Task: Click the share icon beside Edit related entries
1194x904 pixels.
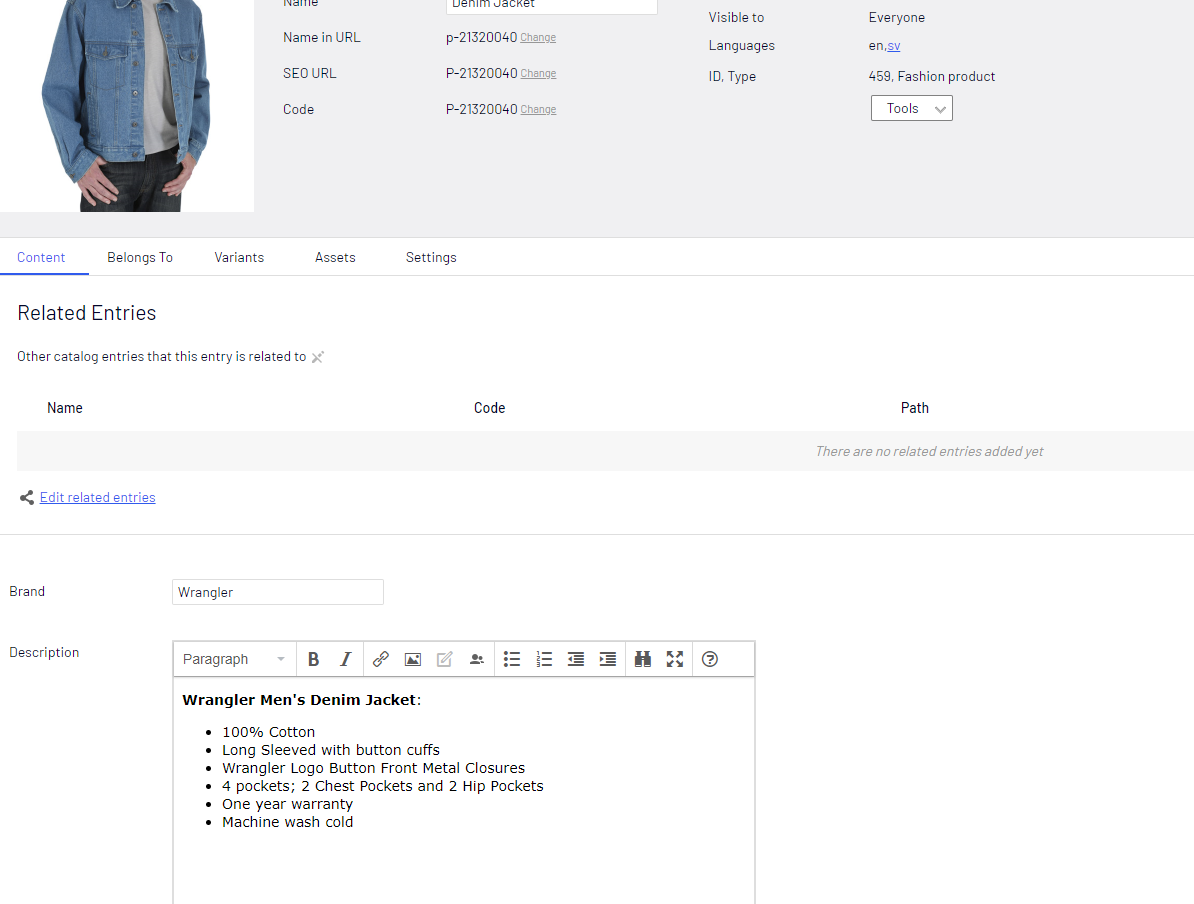Action: (27, 497)
